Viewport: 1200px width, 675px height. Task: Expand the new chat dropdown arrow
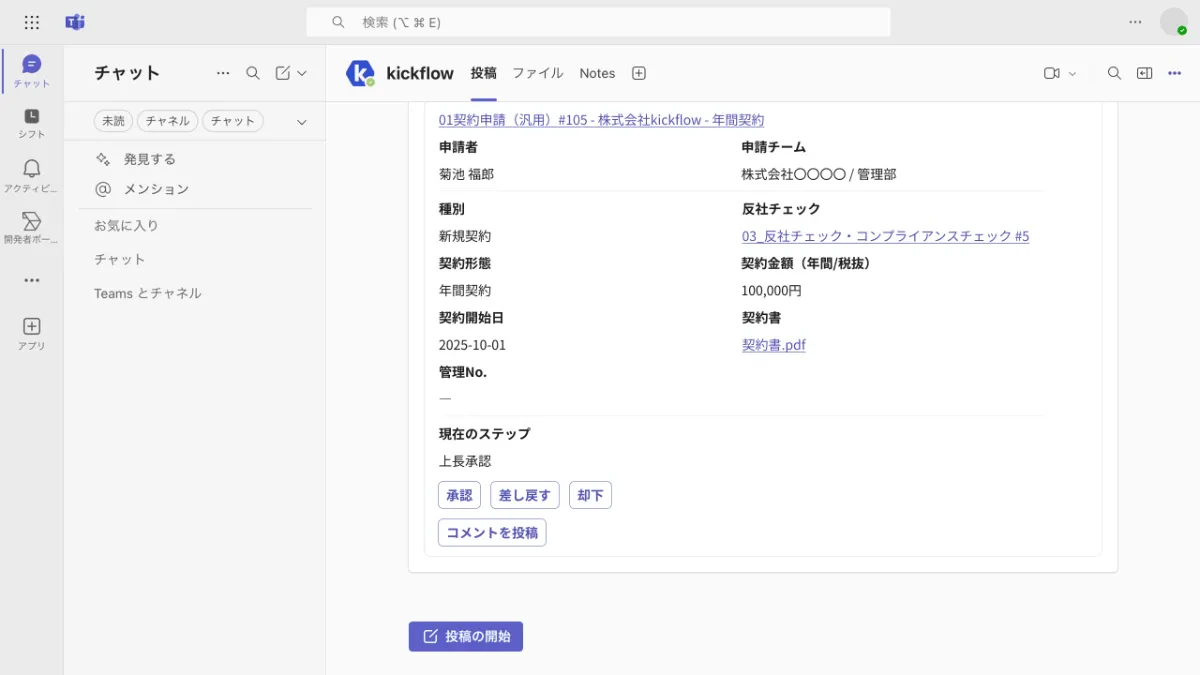(x=302, y=73)
